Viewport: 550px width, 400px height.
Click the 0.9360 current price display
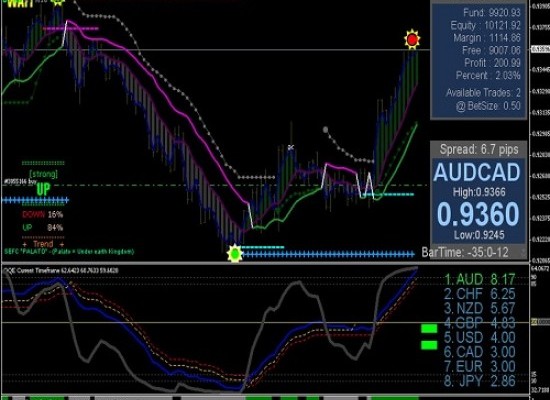[x=478, y=214]
